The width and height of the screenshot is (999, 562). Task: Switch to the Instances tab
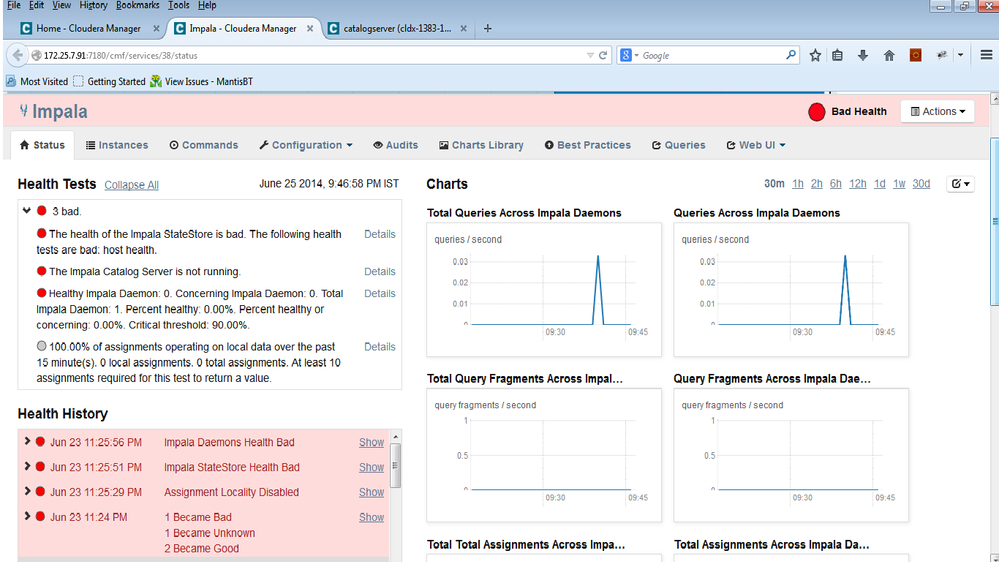coord(117,145)
